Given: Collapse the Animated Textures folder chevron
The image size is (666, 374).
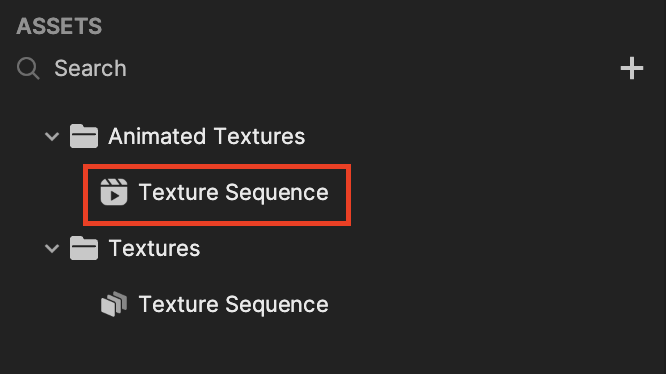Looking at the screenshot, I should tap(52, 137).
